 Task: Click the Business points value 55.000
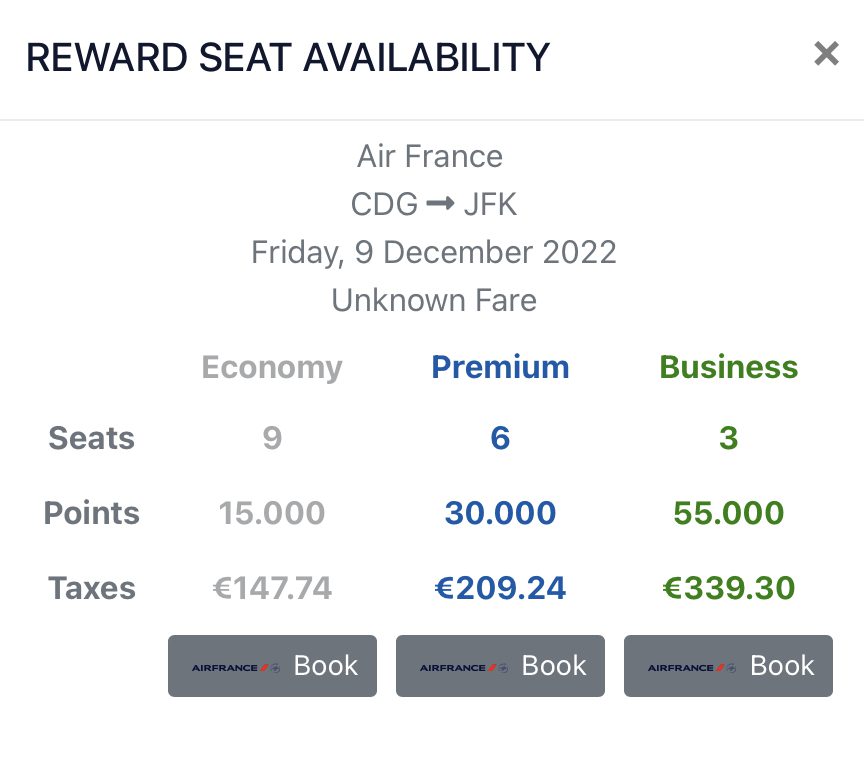(x=728, y=513)
